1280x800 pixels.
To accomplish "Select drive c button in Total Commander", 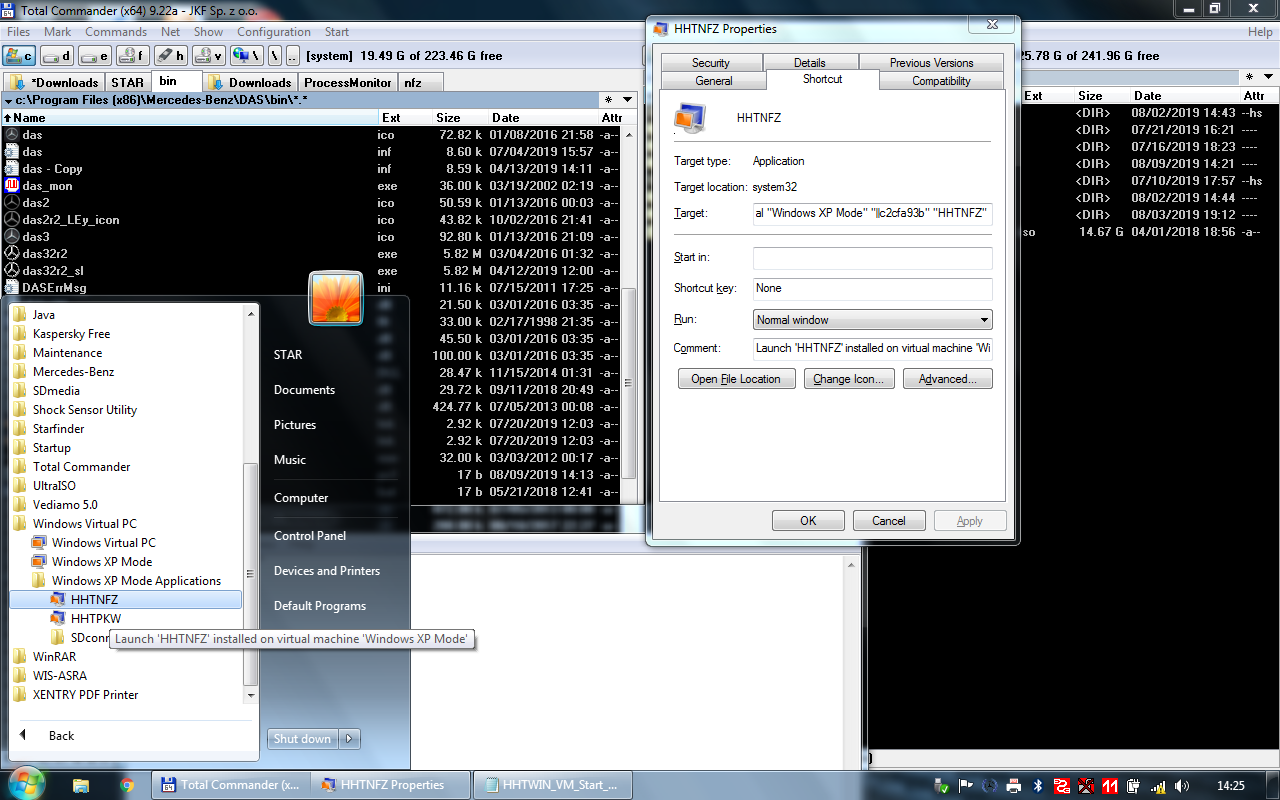I will pos(19,56).
